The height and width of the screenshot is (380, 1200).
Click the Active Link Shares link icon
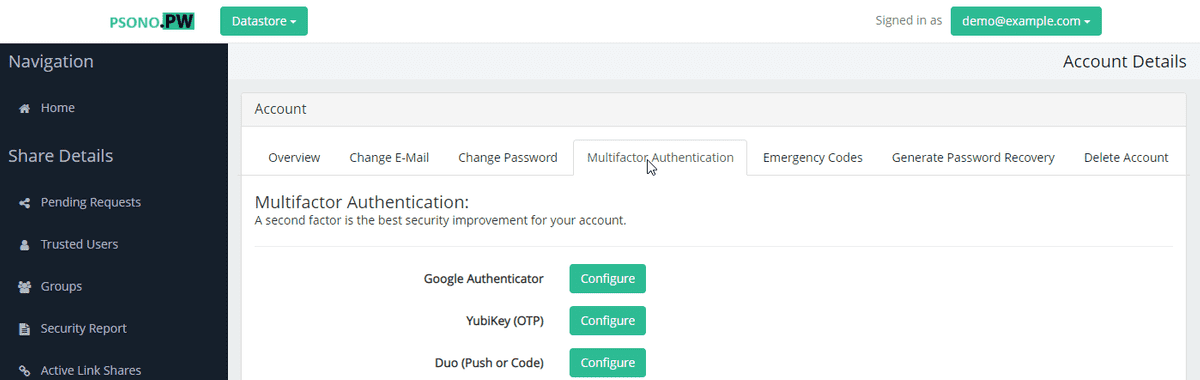(x=24, y=370)
